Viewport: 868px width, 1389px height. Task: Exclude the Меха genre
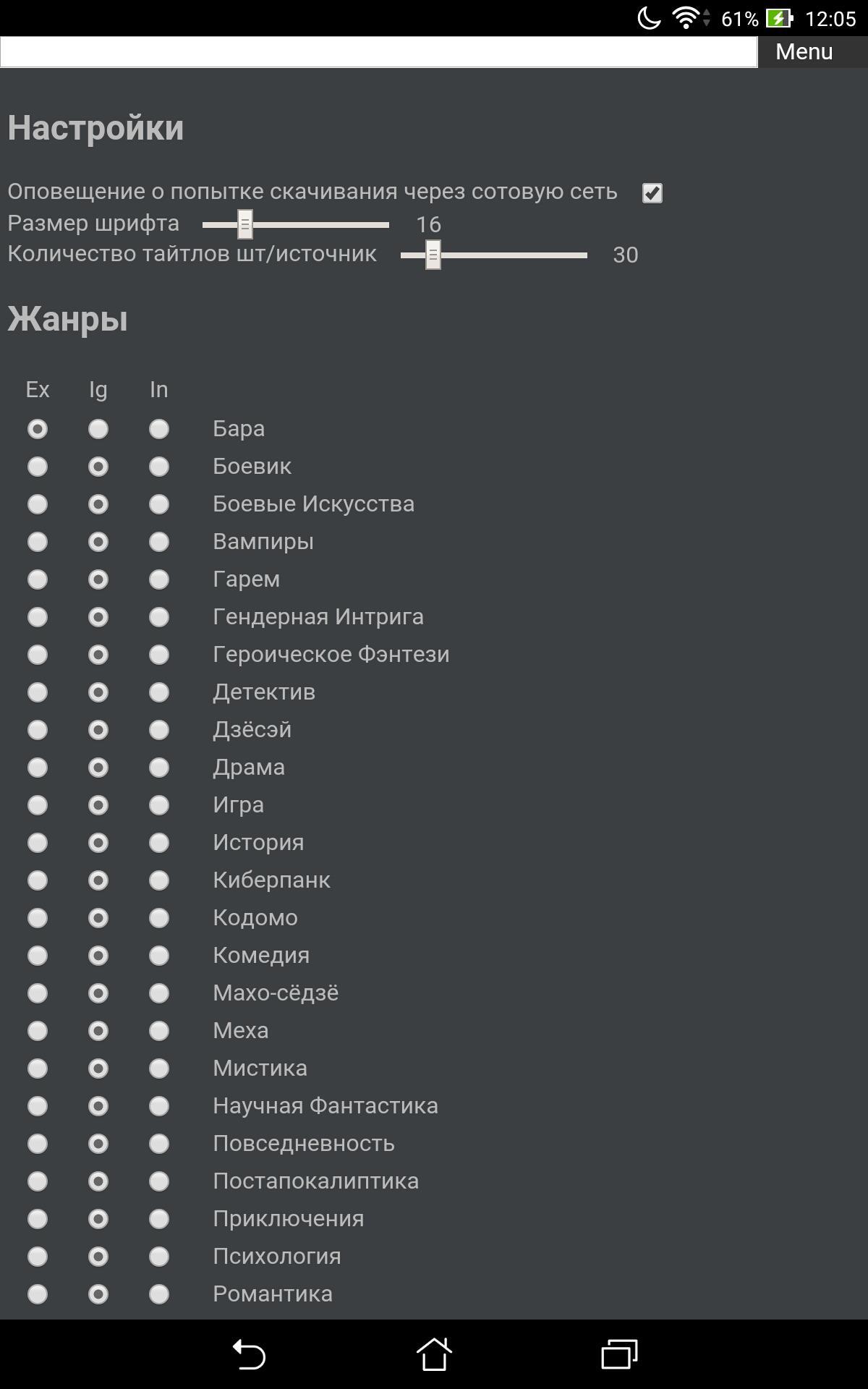coord(38,1031)
